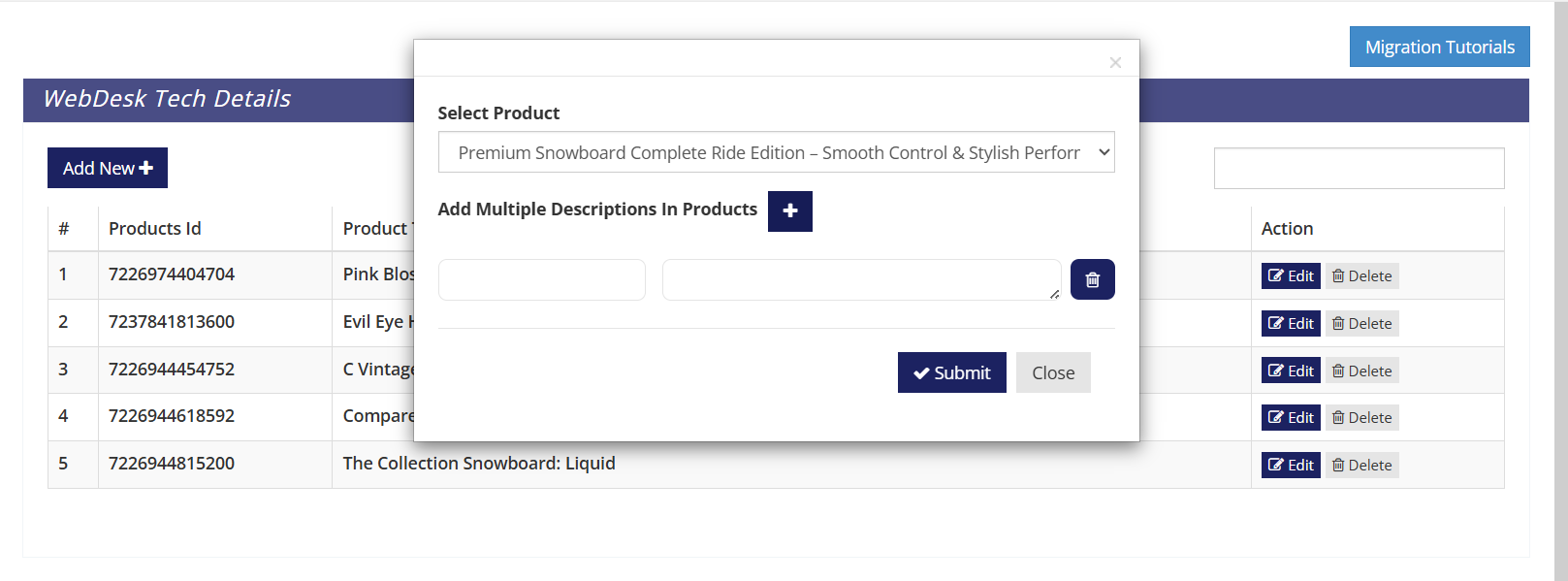Delete product 7226944454752 row
Viewport: 1568px width, 581px height.
[1361, 371]
